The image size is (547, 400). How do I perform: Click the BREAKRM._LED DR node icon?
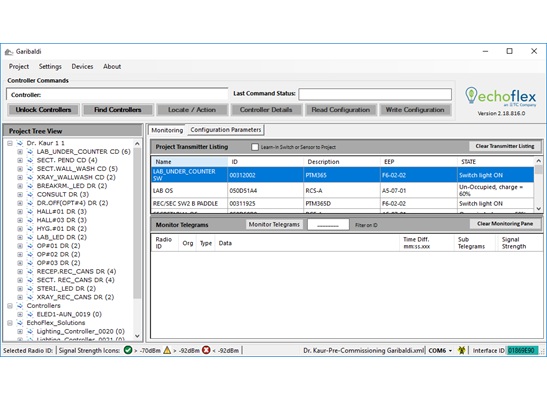pyautogui.click(x=30, y=186)
